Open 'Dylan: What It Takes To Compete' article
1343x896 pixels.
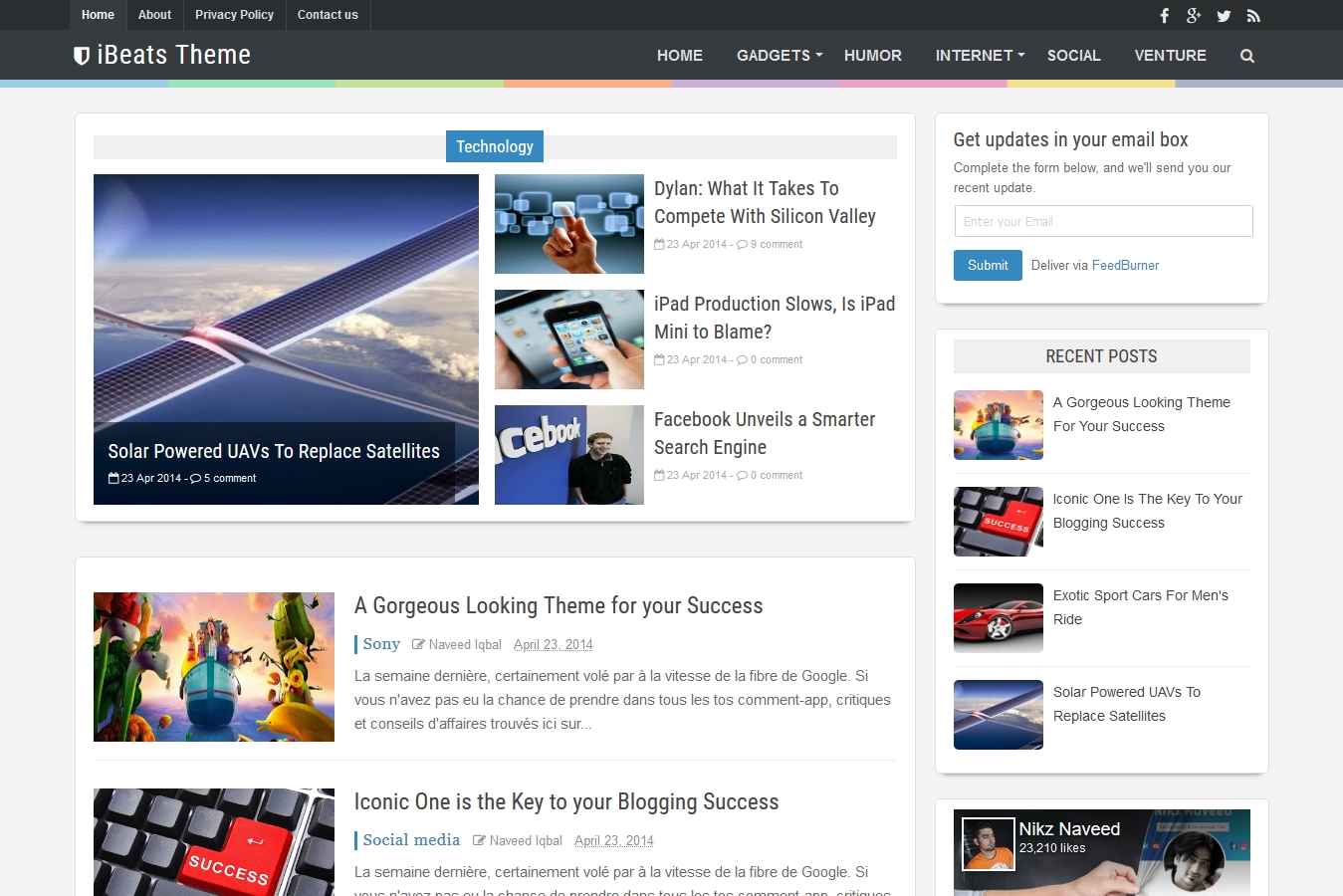tap(765, 202)
